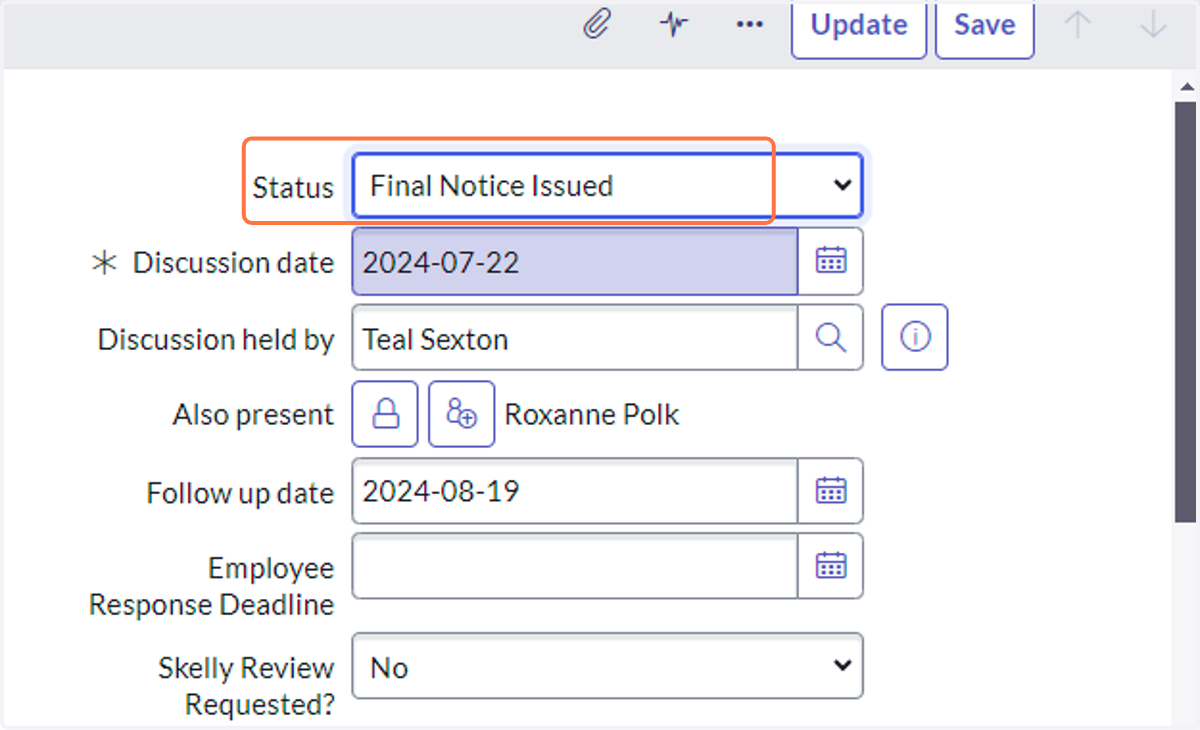Open the Skelly Review Requested dropdown
Screen dimensions: 1200x730
click(x=607, y=666)
